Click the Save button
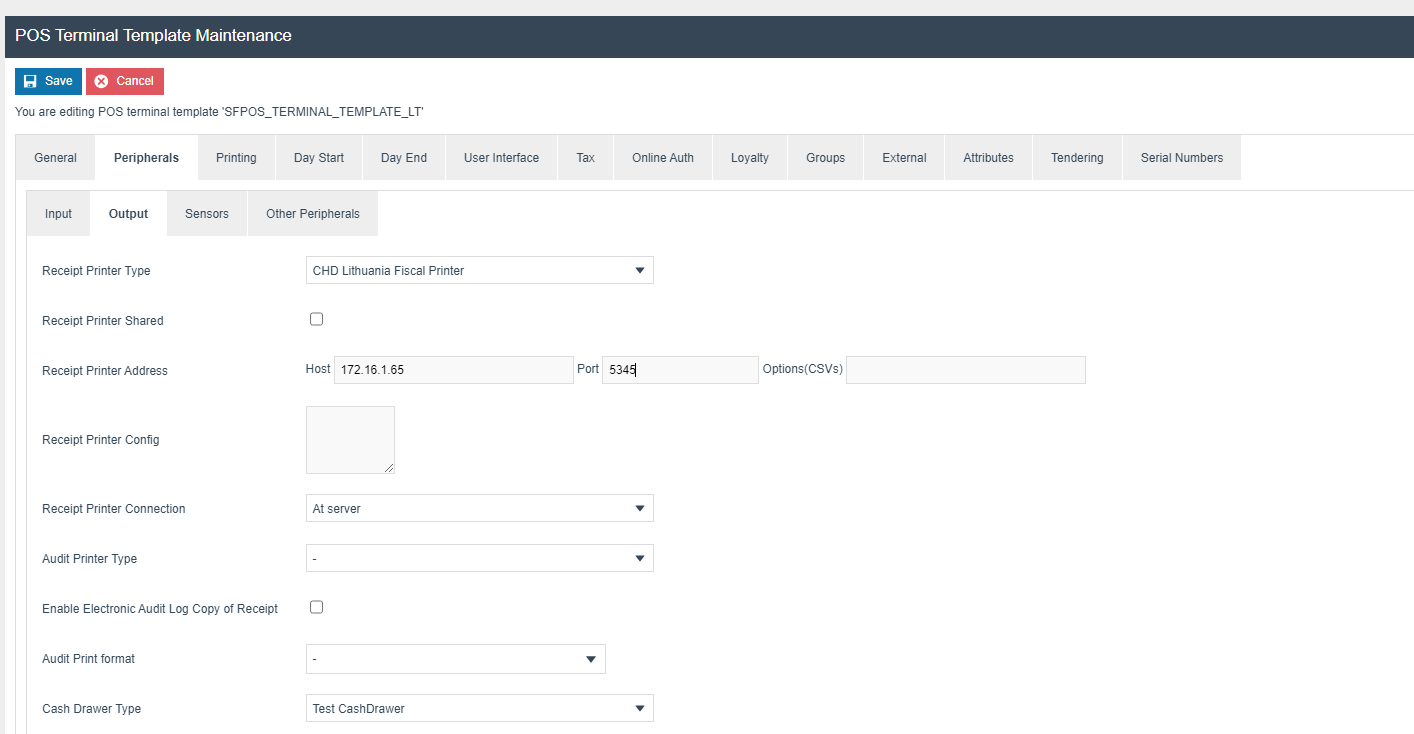Image resolution: width=1414 pixels, height=734 pixels. (x=48, y=81)
